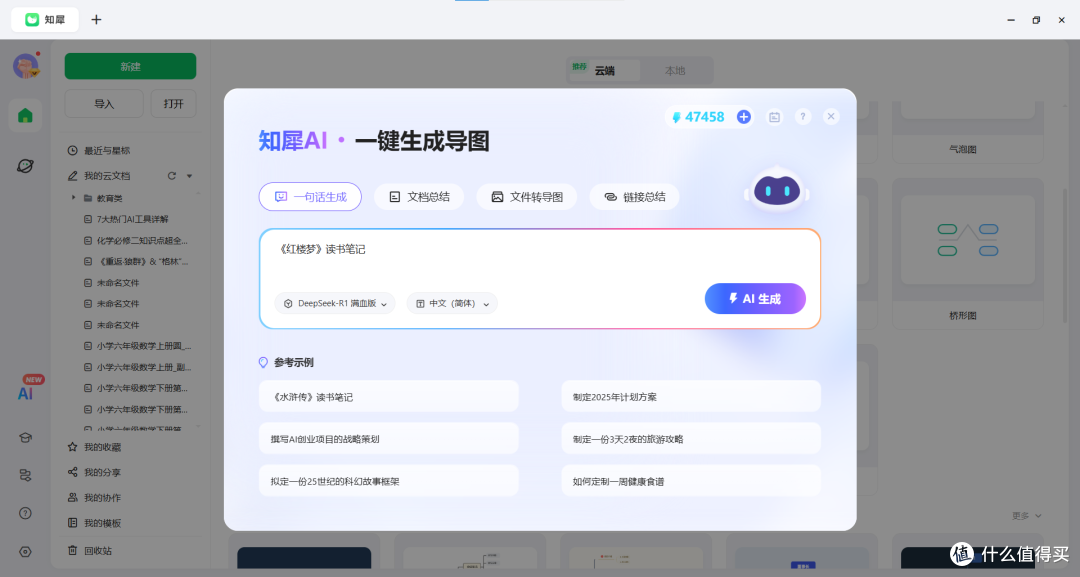Click the user avatar in sidebar
The image size is (1080, 577).
coord(25,66)
